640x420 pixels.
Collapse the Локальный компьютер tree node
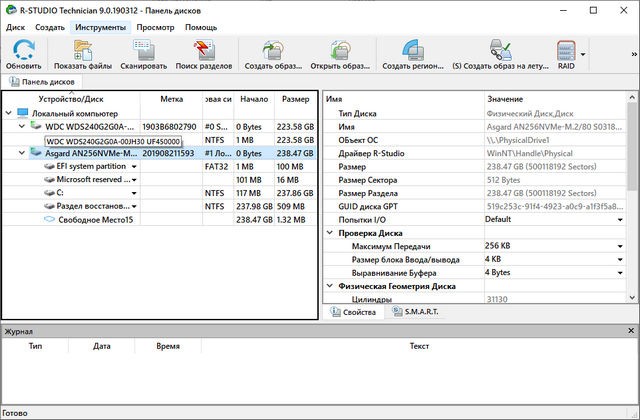pos(9,114)
